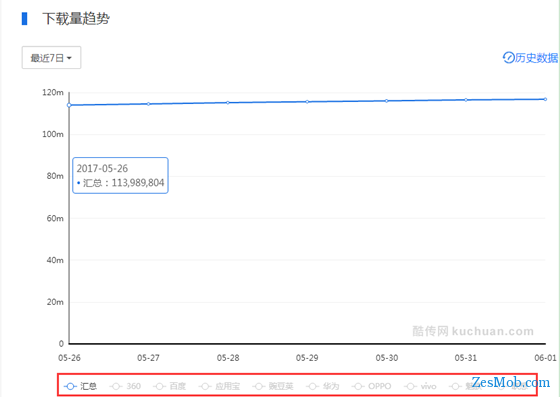Image resolution: width=560 pixels, height=397 pixels.
Task: Click the 06-01 data point on line
Action: 545,99
